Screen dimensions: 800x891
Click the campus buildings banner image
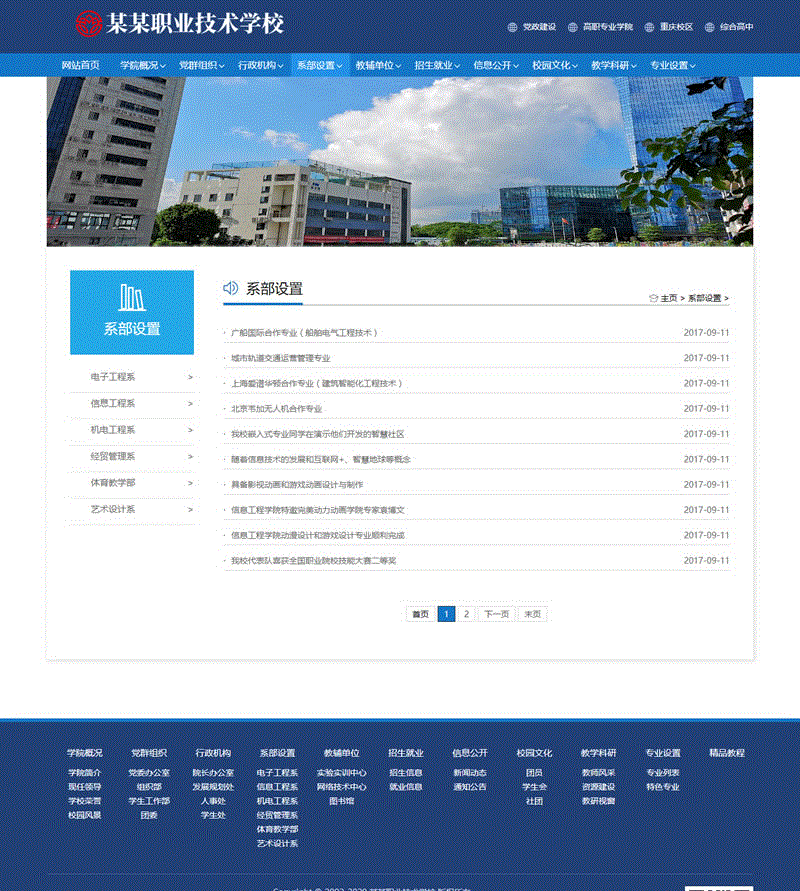pyautogui.click(x=400, y=161)
